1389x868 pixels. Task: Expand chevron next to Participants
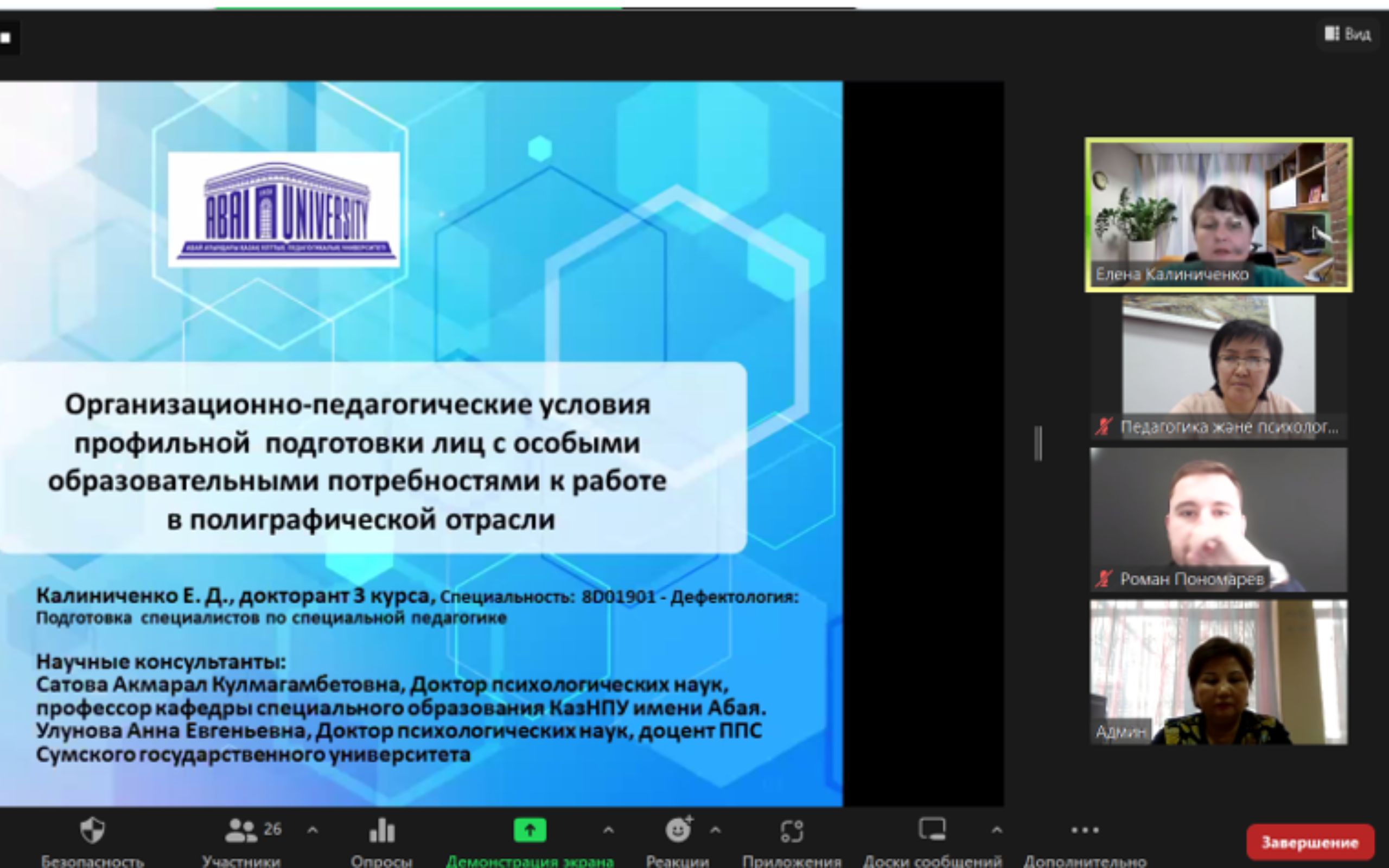(x=313, y=829)
